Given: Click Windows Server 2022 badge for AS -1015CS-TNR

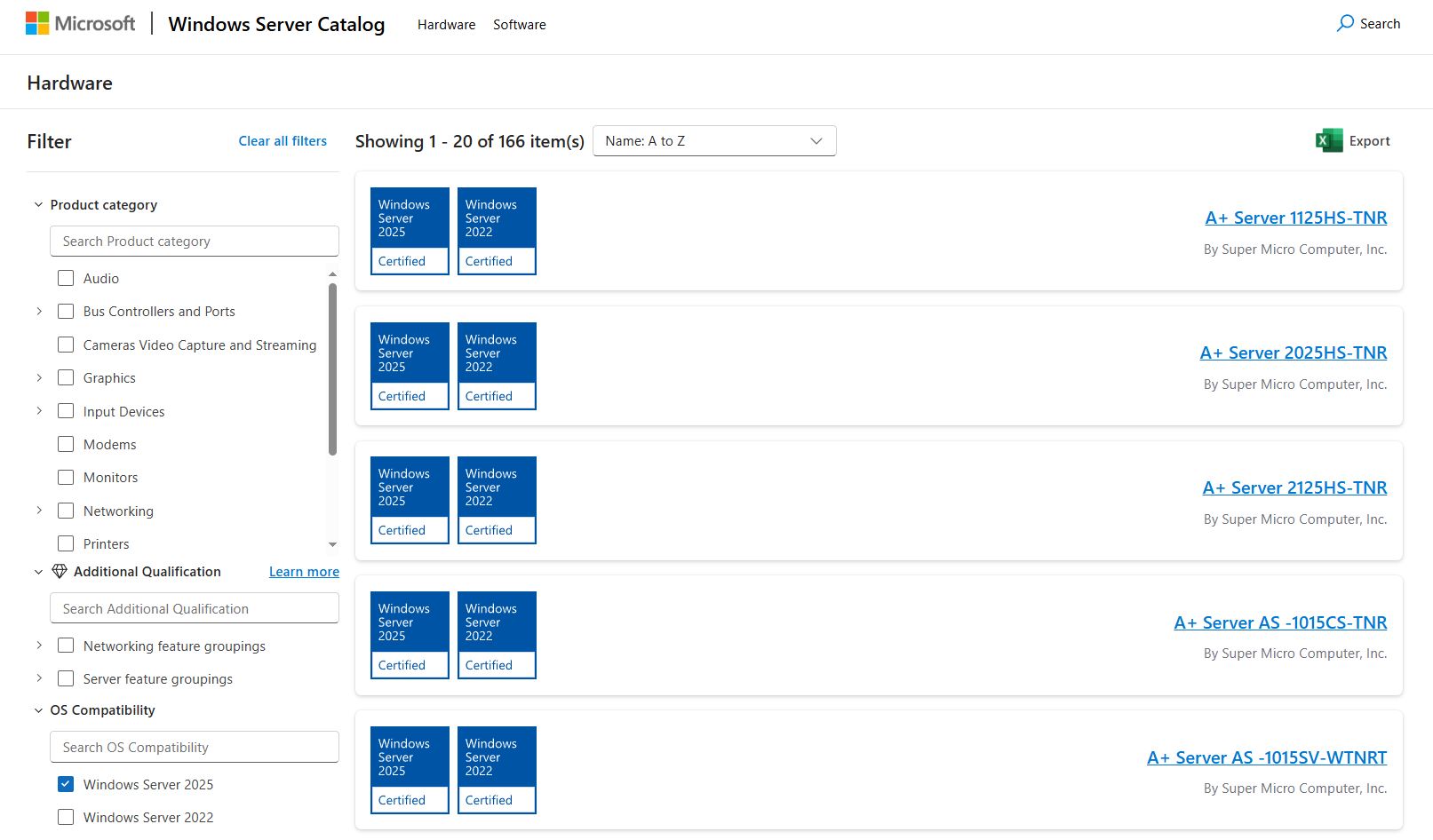Looking at the screenshot, I should (x=497, y=635).
